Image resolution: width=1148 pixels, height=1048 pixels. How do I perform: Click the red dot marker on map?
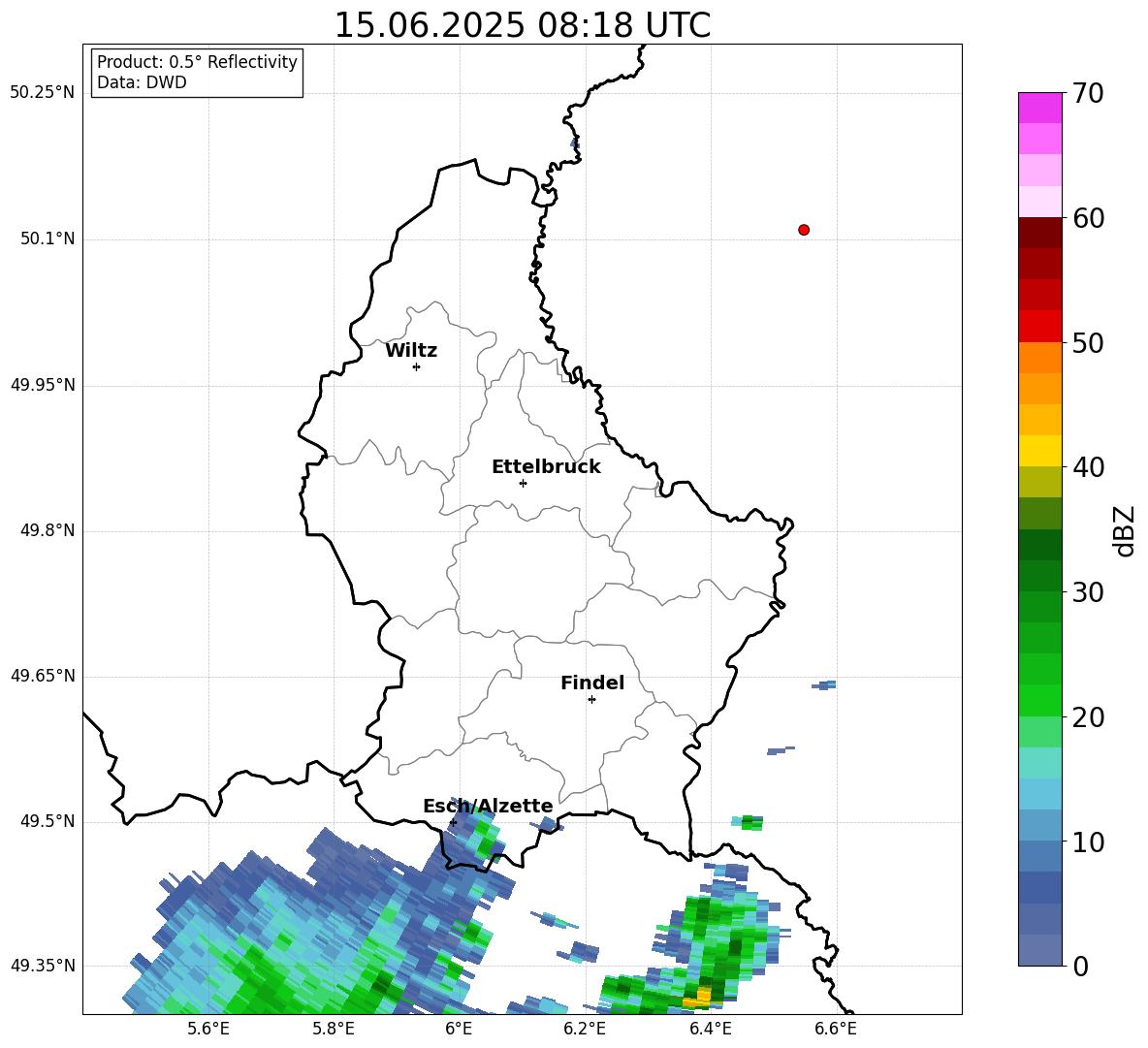pyautogui.click(x=804, y=230)
